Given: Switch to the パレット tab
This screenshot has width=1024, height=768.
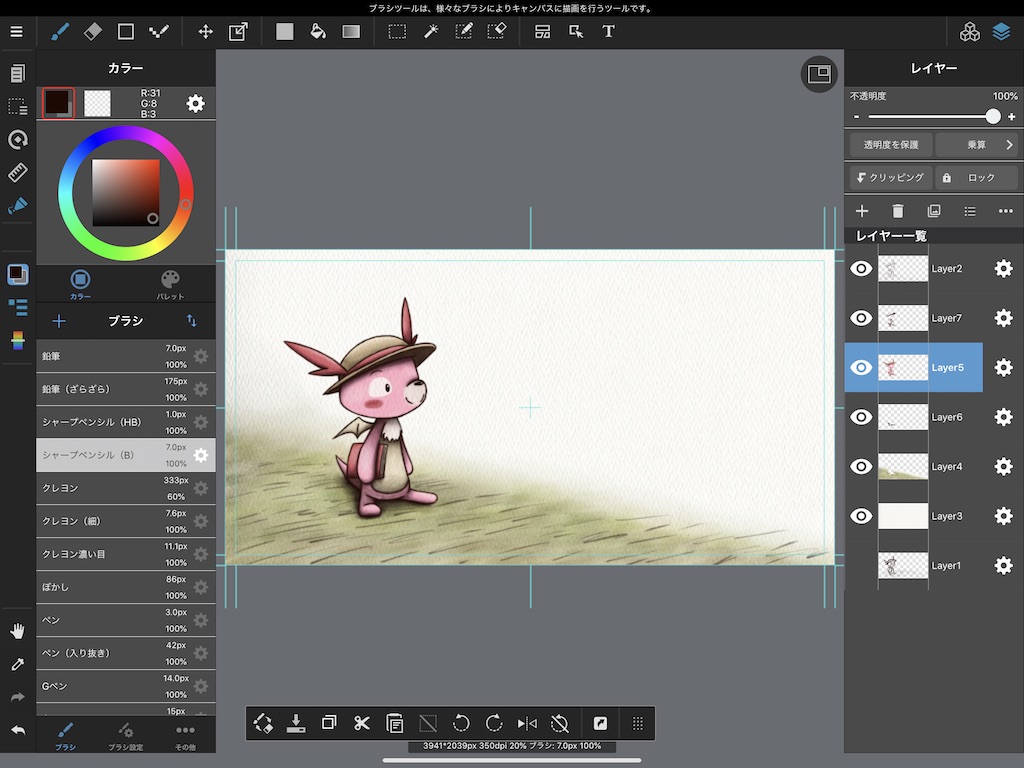Looking at the screenshot, I should 170,284.
